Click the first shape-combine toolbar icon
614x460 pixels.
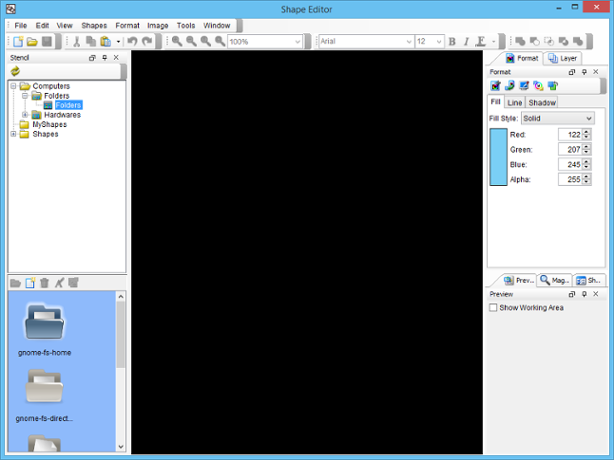520,41
